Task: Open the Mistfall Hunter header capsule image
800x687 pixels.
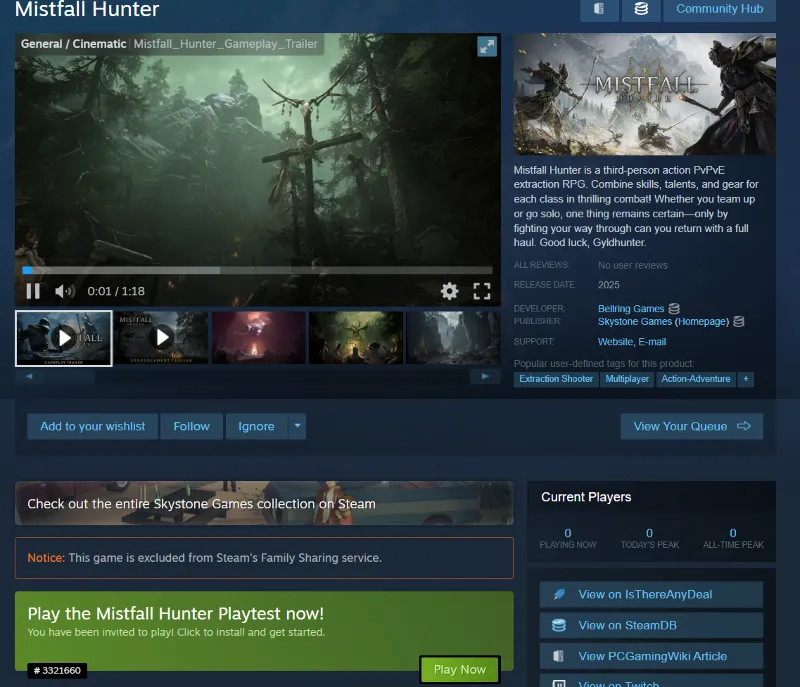Action: pyautogui.click(x=645, y=94)
